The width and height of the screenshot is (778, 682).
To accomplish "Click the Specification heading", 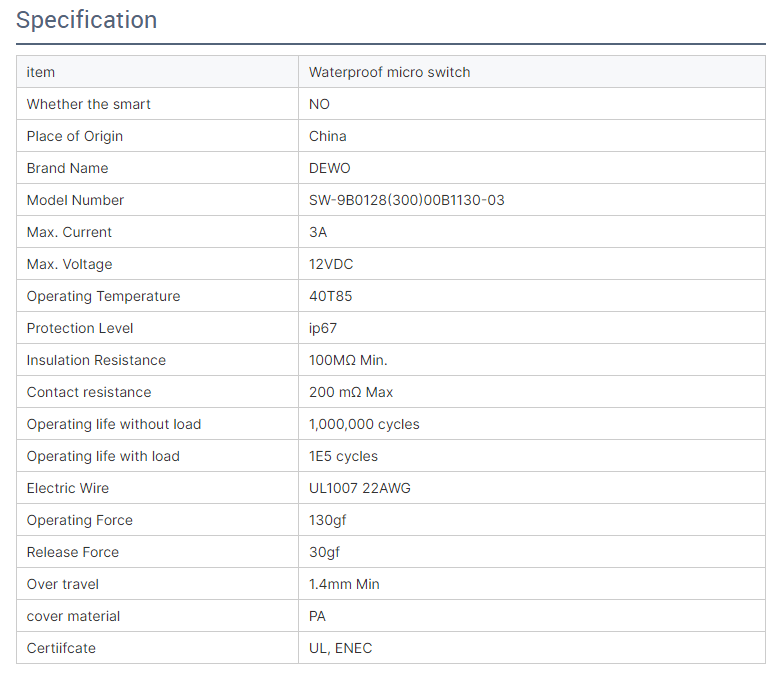I will (x=87, y=20).
